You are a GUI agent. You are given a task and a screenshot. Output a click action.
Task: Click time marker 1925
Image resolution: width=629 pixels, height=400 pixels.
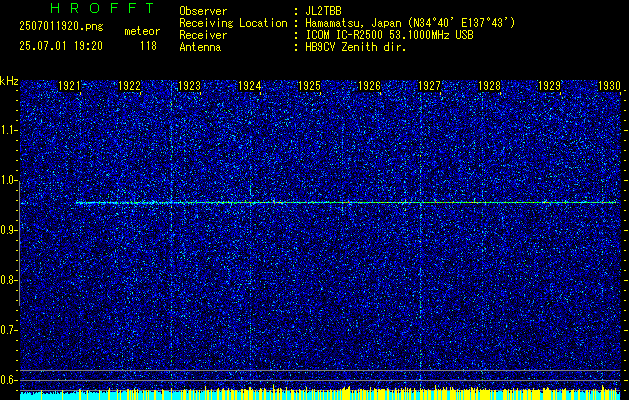pyautogui.click(x=309, y=85)
